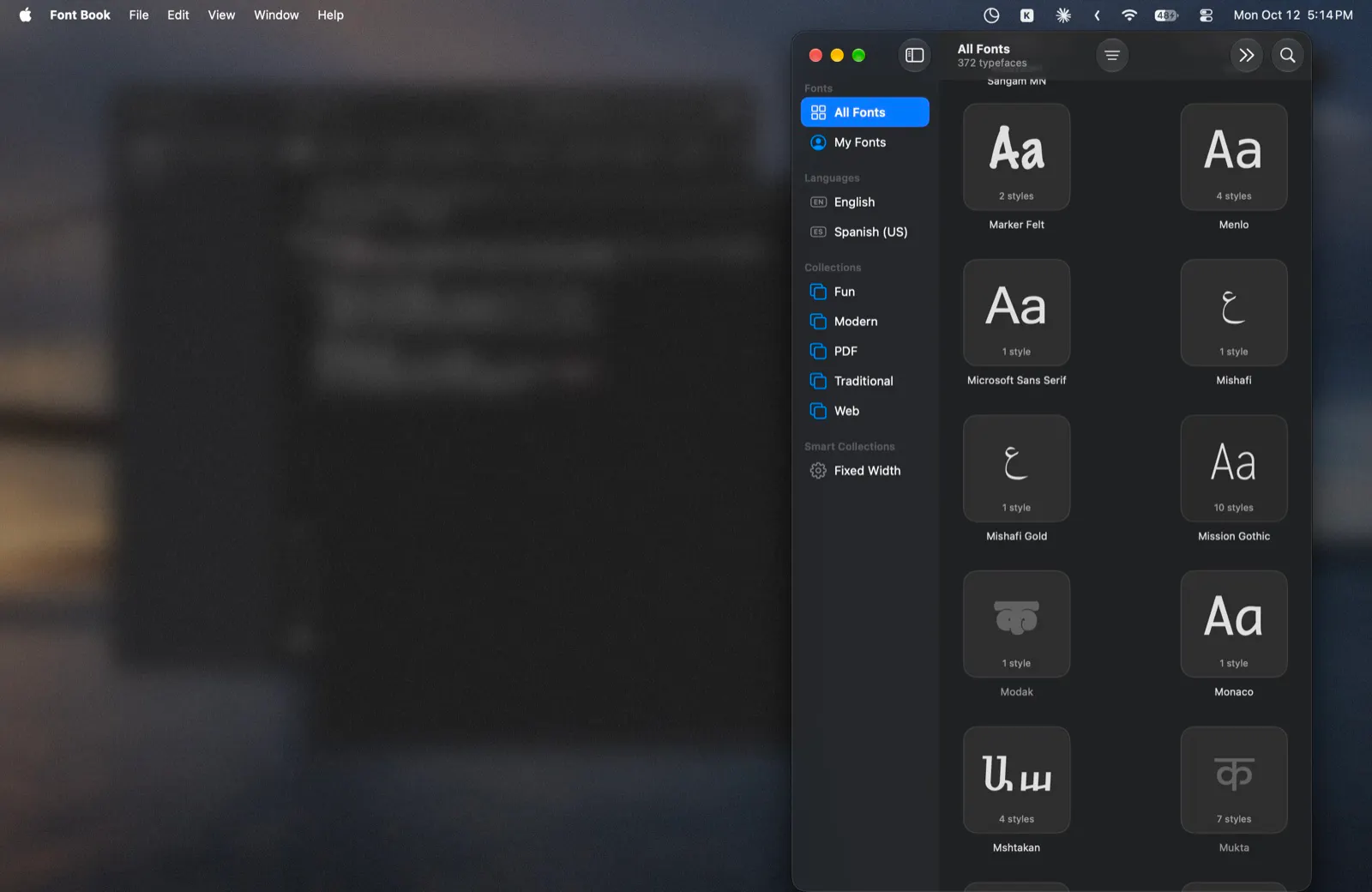Open the Fun collection
The height and width of the screenshot is (892, 1372).
pos(864,292)
